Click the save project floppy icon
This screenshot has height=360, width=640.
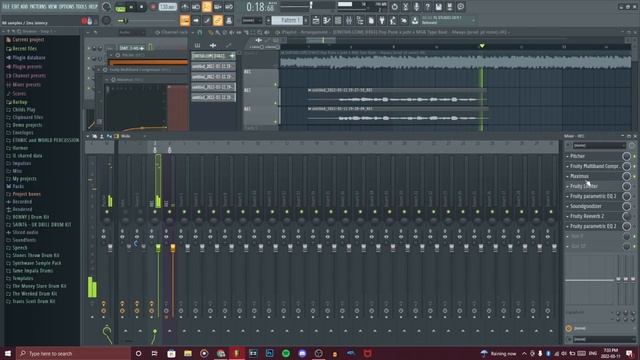pyautogui.click(x=438, y=7)
